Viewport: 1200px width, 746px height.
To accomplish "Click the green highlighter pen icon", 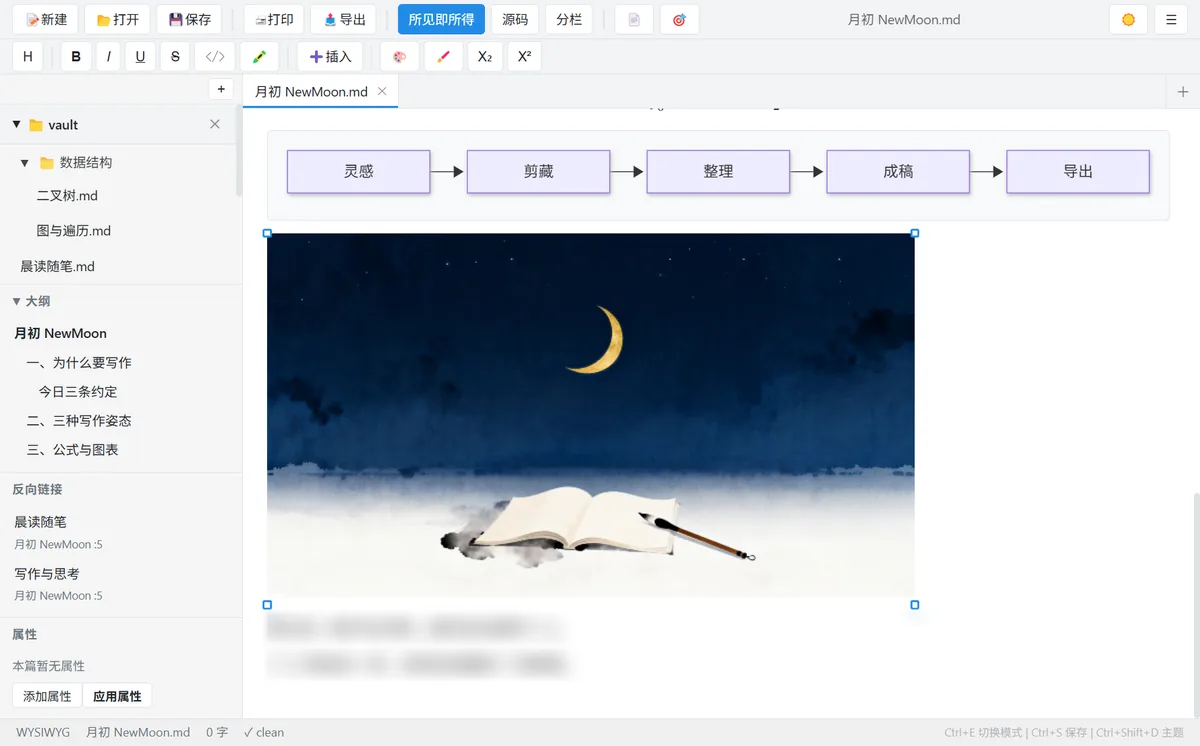I will (x=259, y=57).
